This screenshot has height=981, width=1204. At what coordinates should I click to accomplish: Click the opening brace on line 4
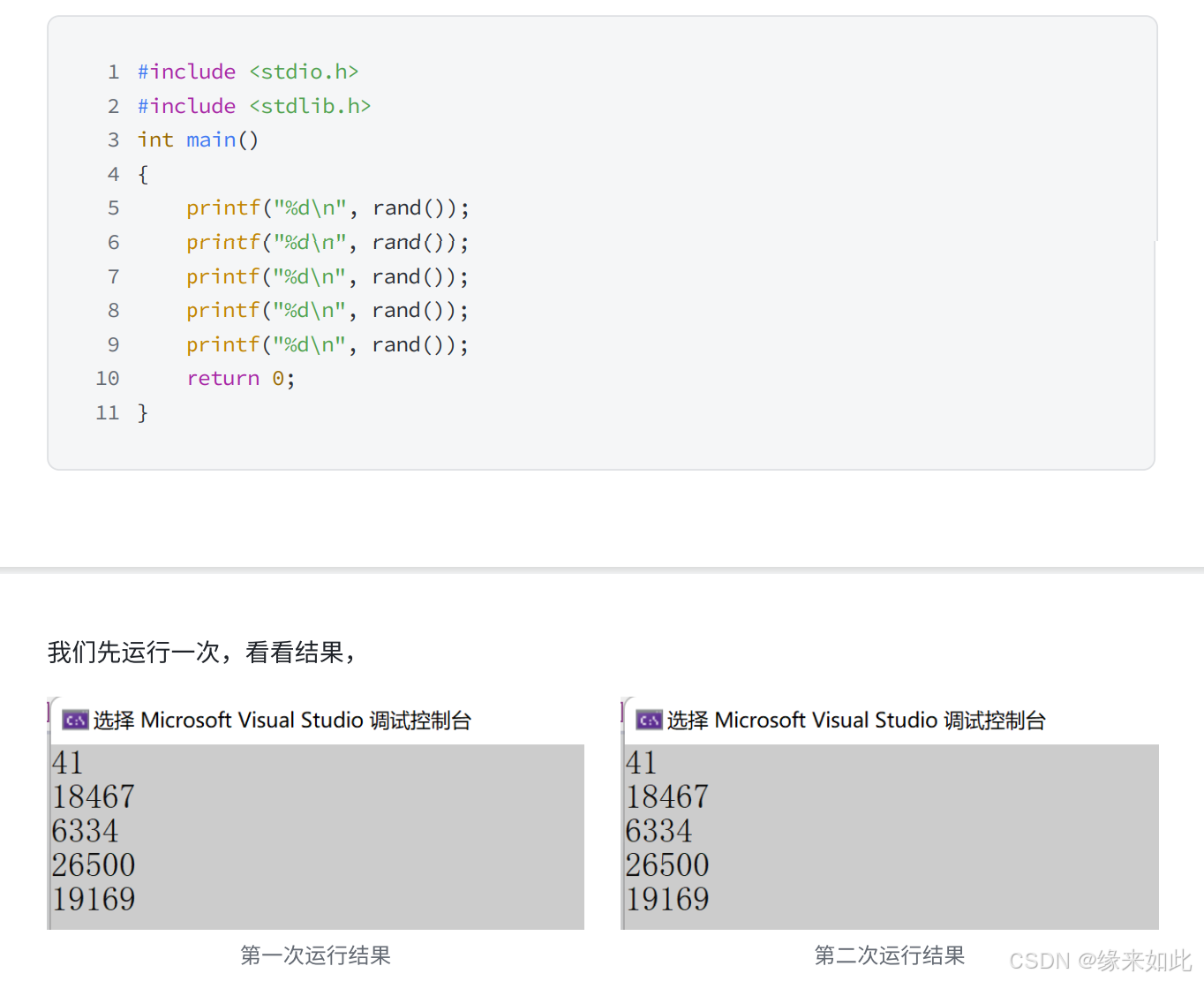click(143, 174)
